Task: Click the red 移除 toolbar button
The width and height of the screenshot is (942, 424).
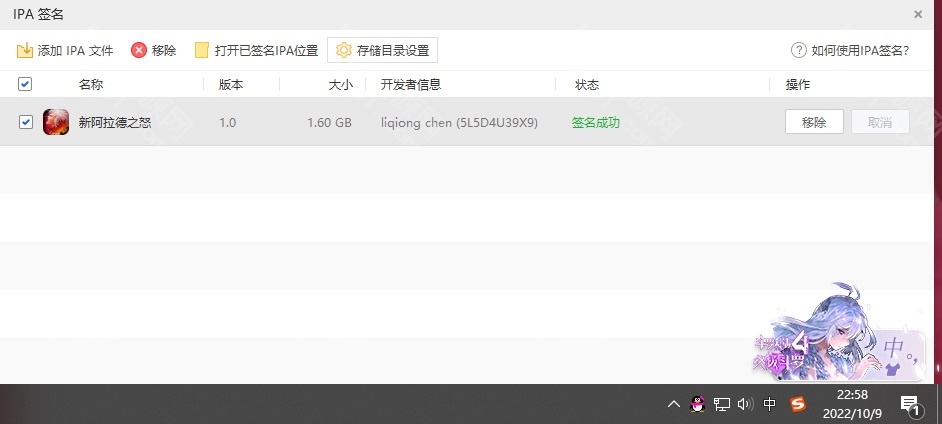Action: (154, 50)
